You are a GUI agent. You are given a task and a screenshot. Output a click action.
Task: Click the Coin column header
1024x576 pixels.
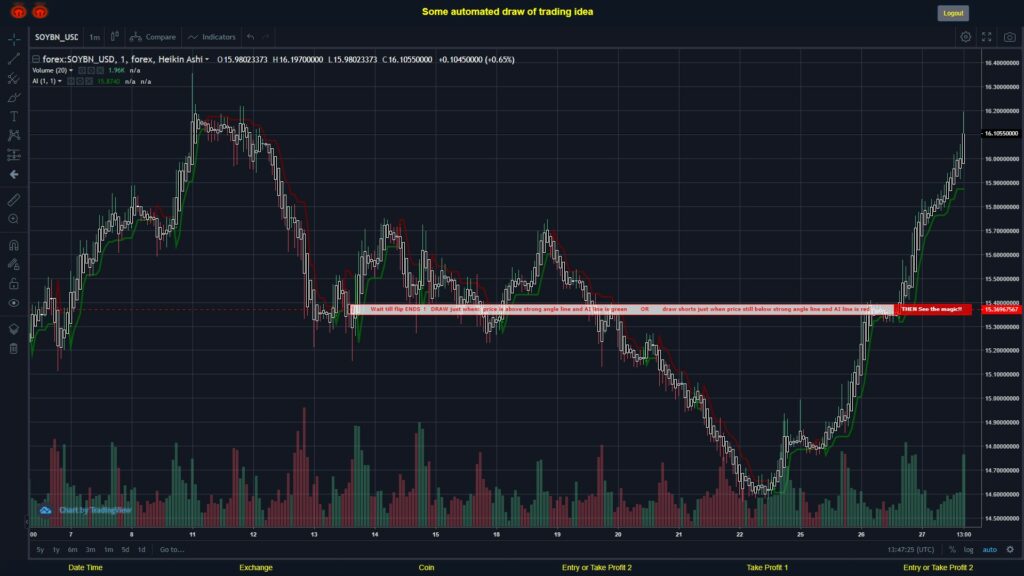[x=426, y=568]
